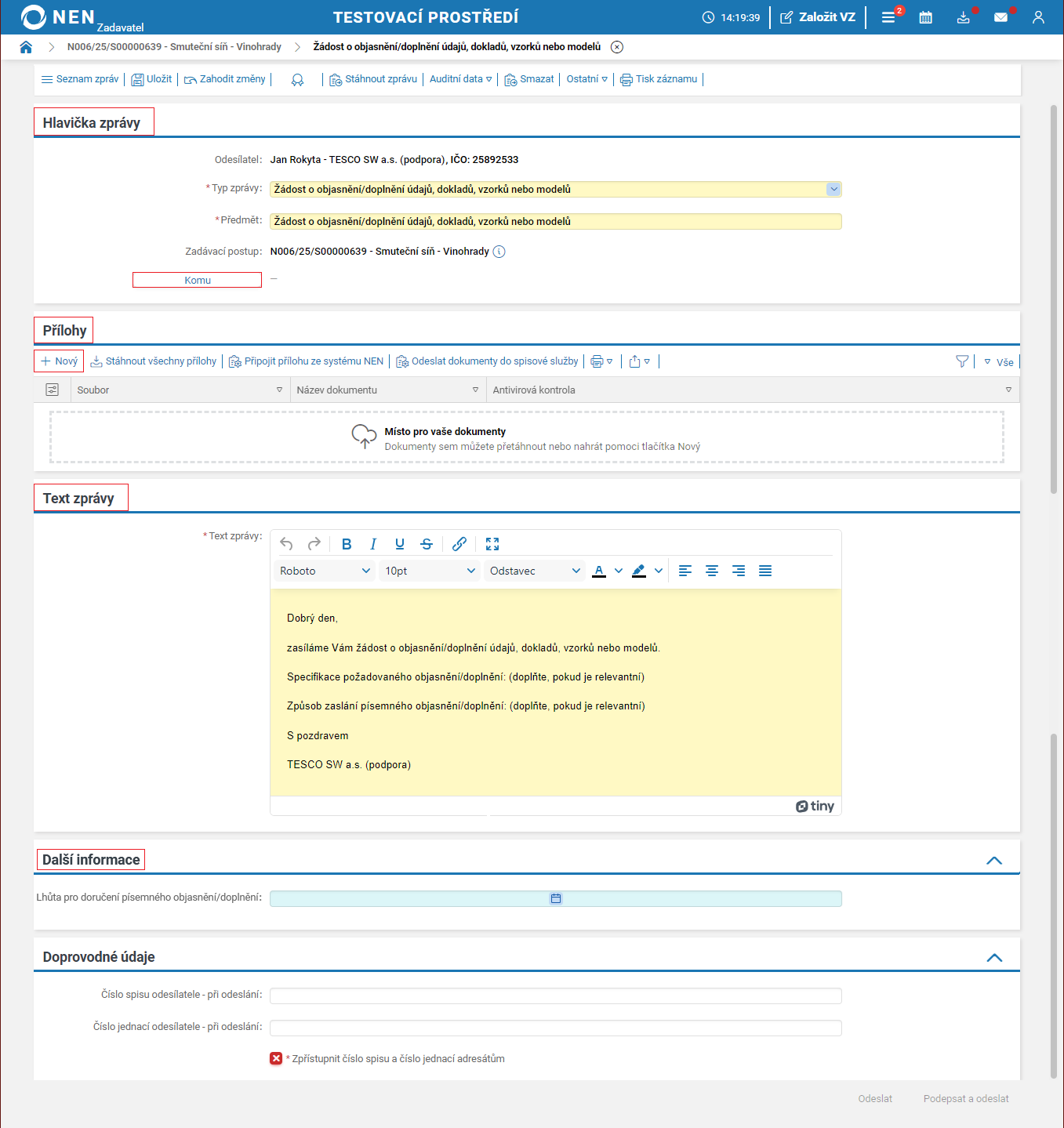This screenshot has width=1064, height=1128.
Task: Center align the text
Action: point(712,571)
